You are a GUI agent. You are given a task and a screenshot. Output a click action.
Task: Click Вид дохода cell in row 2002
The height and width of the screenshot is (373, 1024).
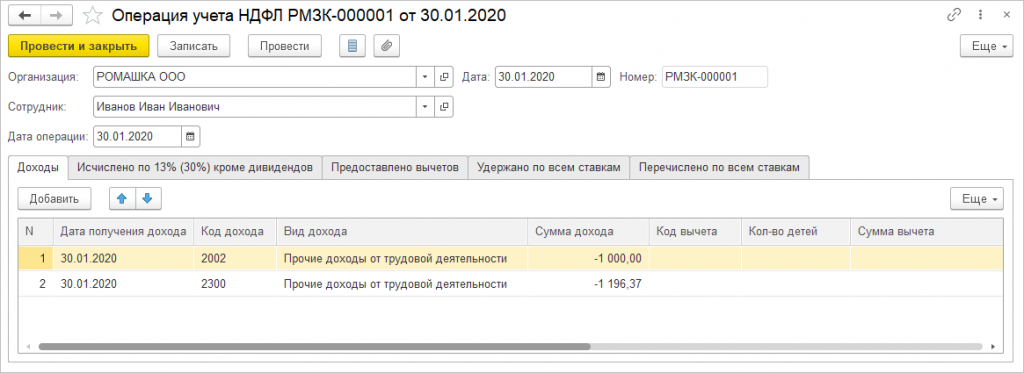(402, 258)
